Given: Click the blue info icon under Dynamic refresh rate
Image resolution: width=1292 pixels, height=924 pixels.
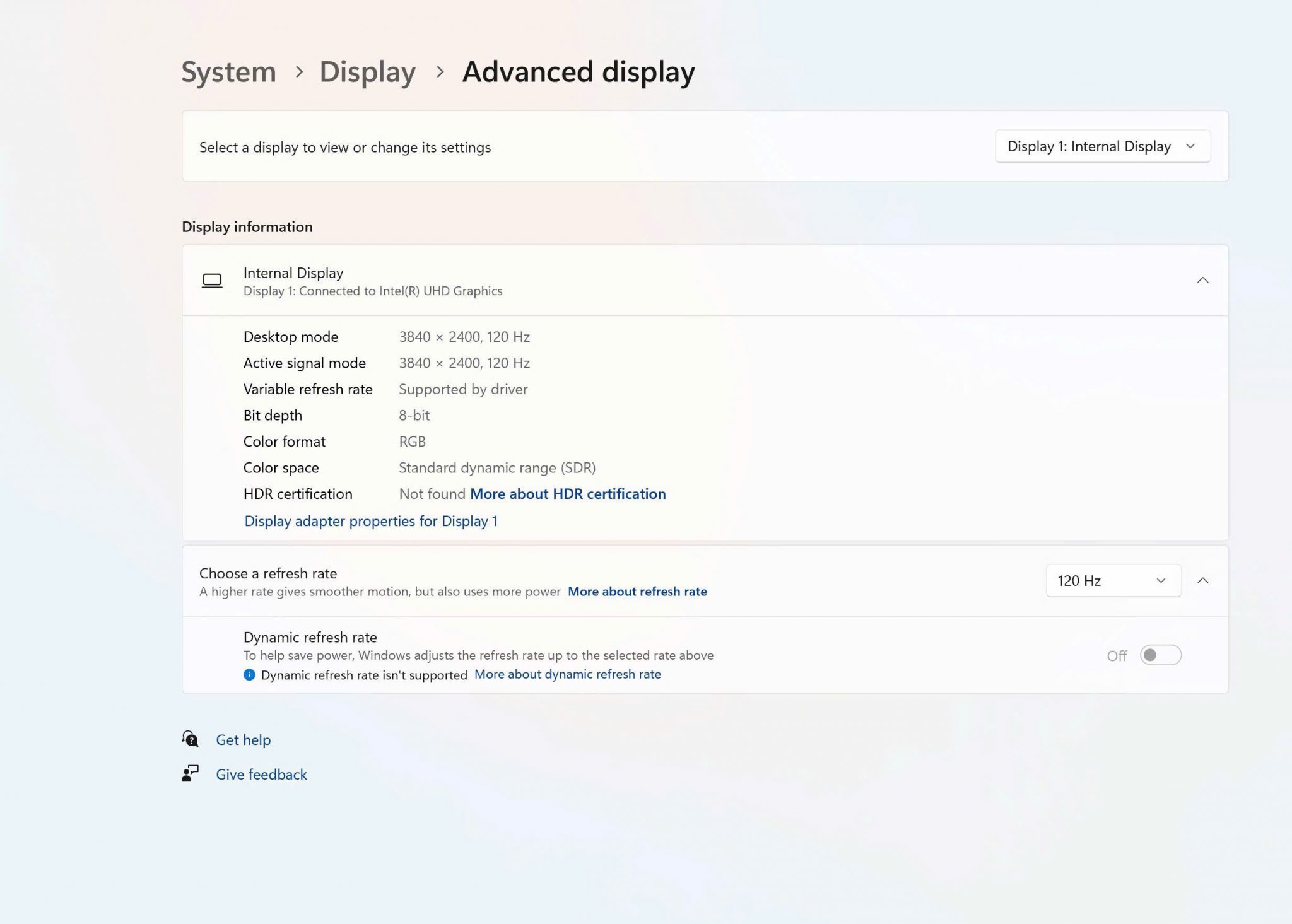Looking at the screenshot, I should pos(249,675).
